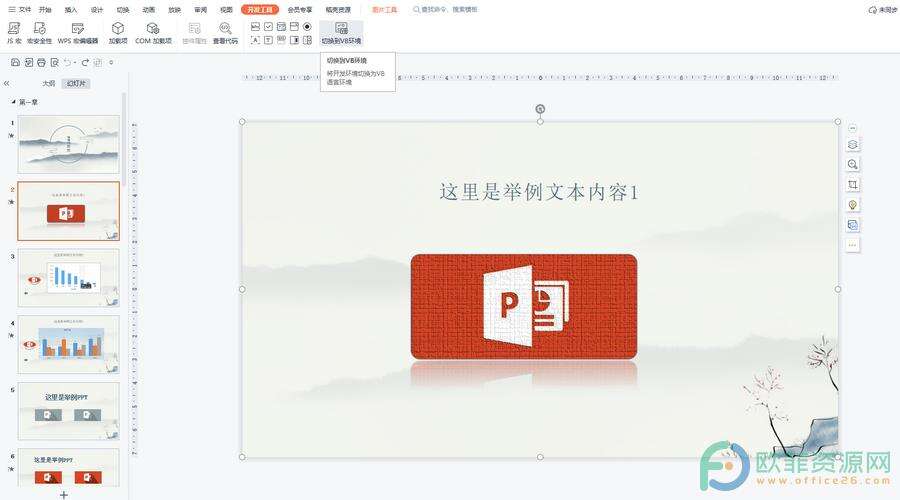900x500 pixels.
Task: Open 宏安全性 macro security settings
Action: pyautogui.click(x=39, y=33)
